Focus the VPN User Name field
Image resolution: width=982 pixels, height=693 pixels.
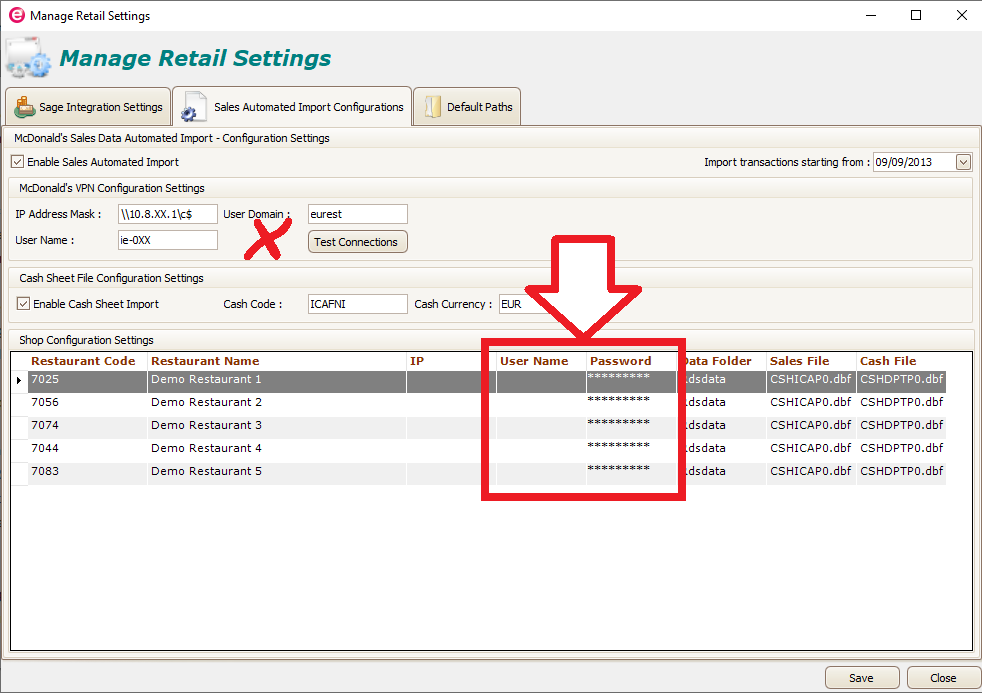[168, 240]
